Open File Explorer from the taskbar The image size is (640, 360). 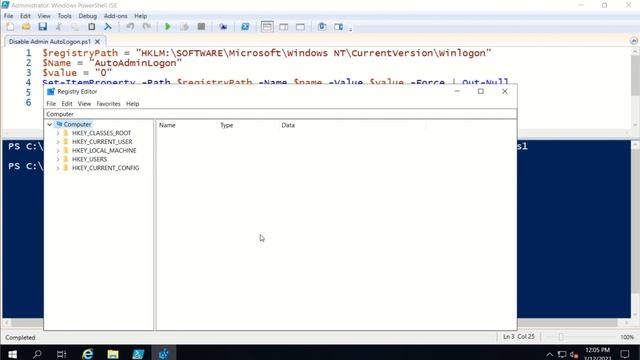(x=113, y=353)
